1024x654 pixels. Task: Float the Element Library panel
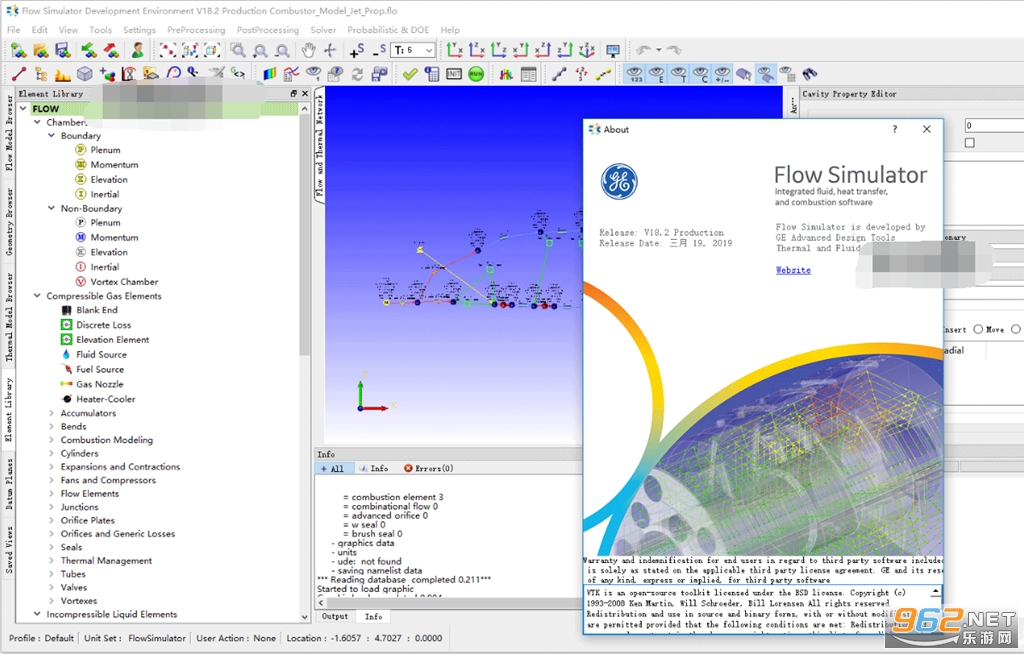point(294,94)
